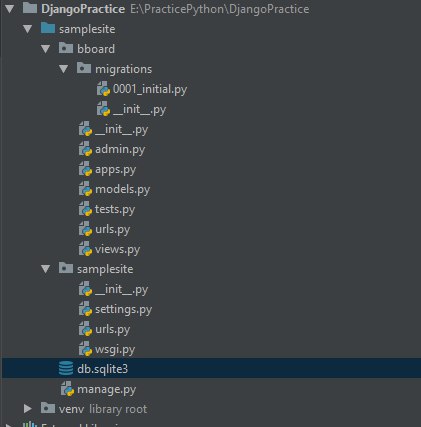Click the inner samplesite package folder icon
Screen dimensions: 421x427
pos(66,268)
